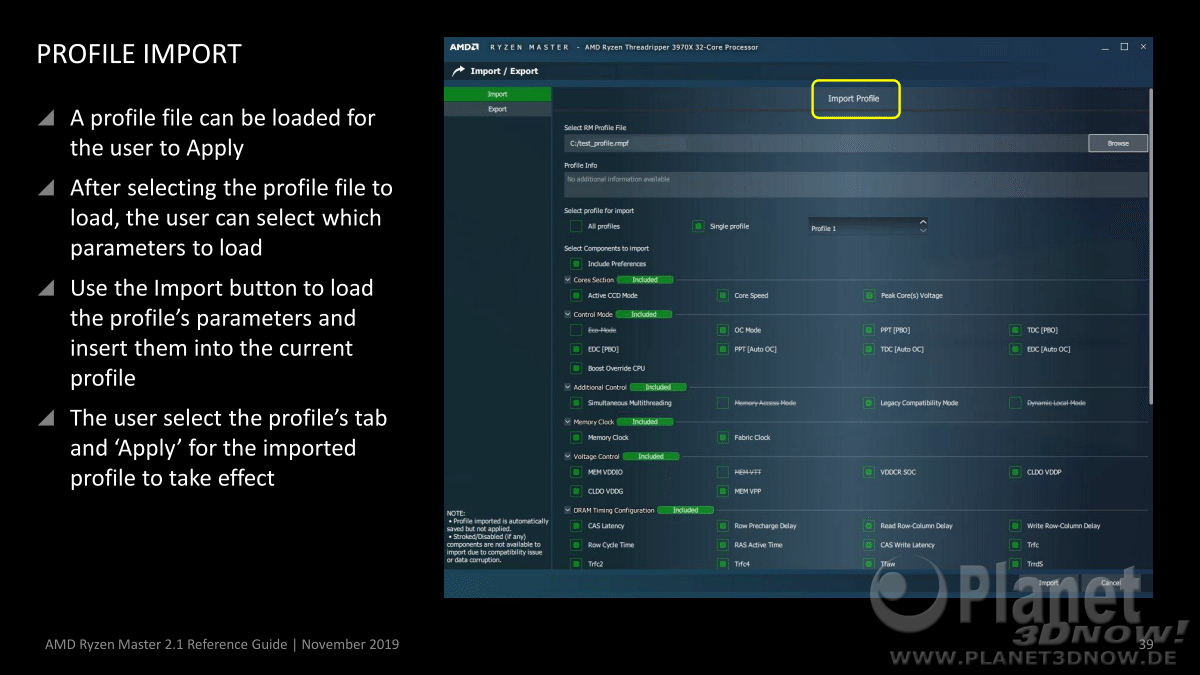Toggle the Memory Clock item checkbox
Viewport: 1200px width, 675px height.
point(576,438)
